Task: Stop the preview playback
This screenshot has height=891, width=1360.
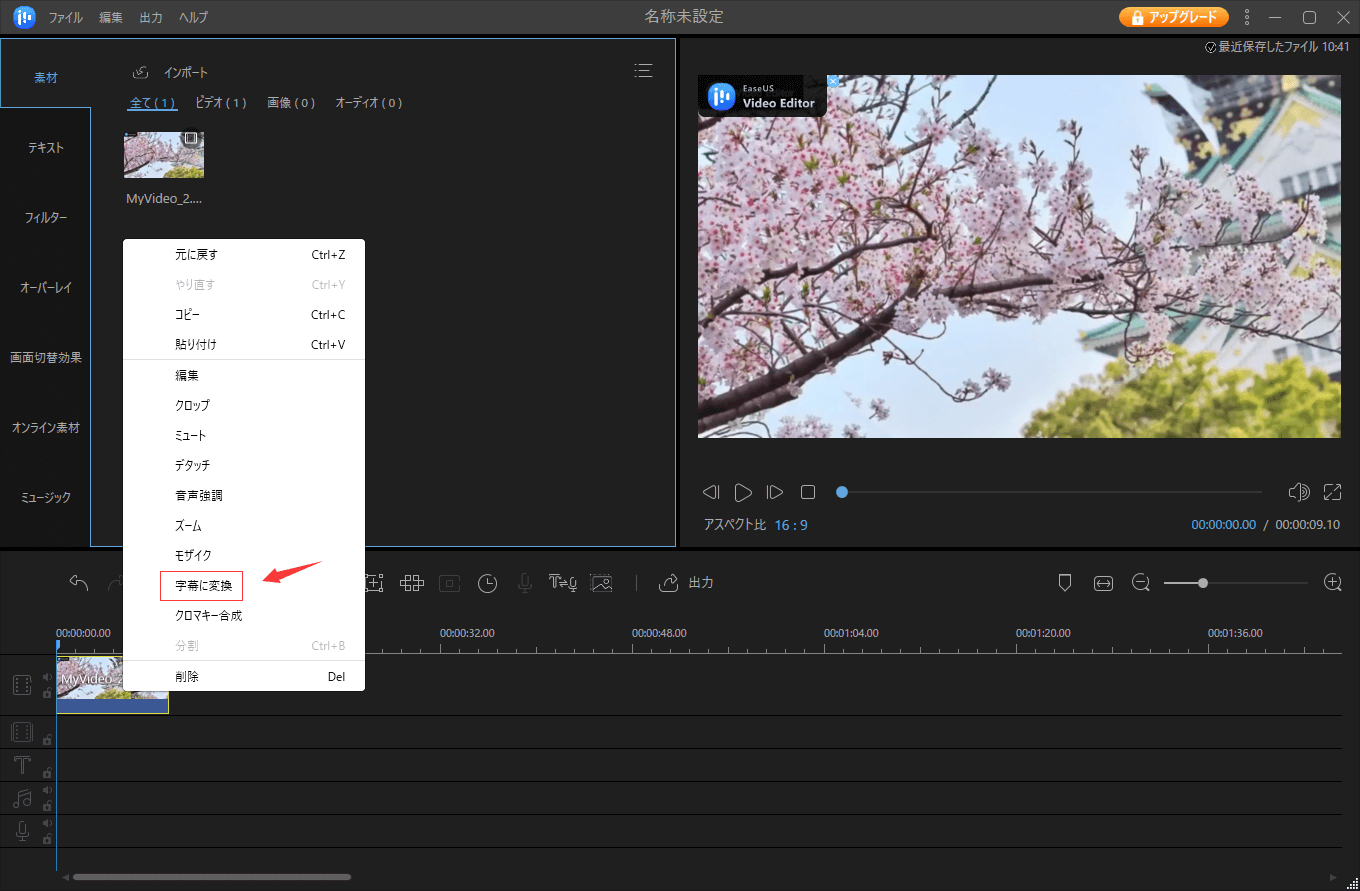Action: [808, 492]
